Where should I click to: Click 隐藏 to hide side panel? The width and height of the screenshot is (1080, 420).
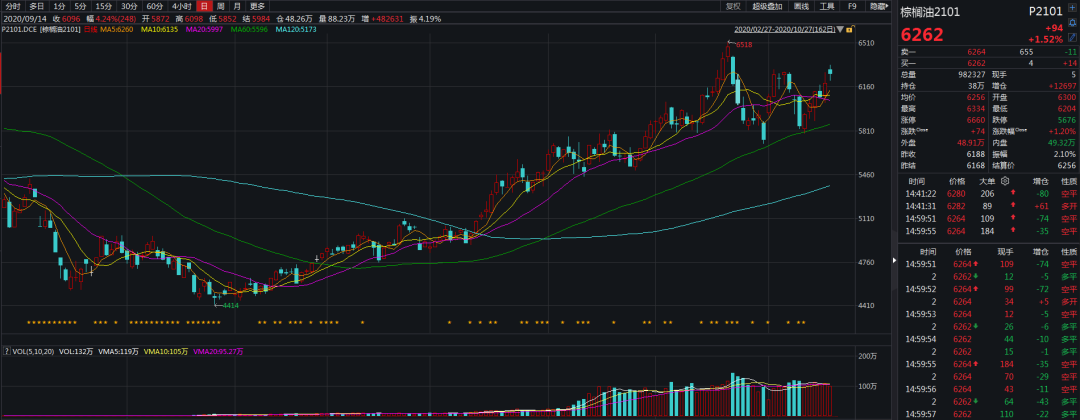click(878, 6)
